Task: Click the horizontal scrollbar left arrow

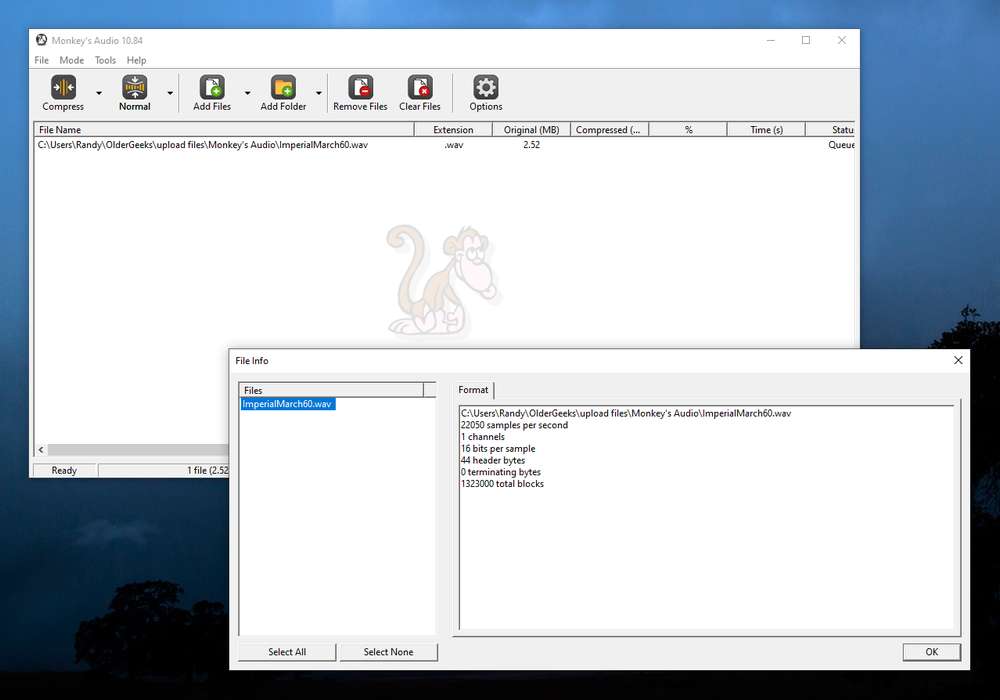Action: click(x=41, y=449)
